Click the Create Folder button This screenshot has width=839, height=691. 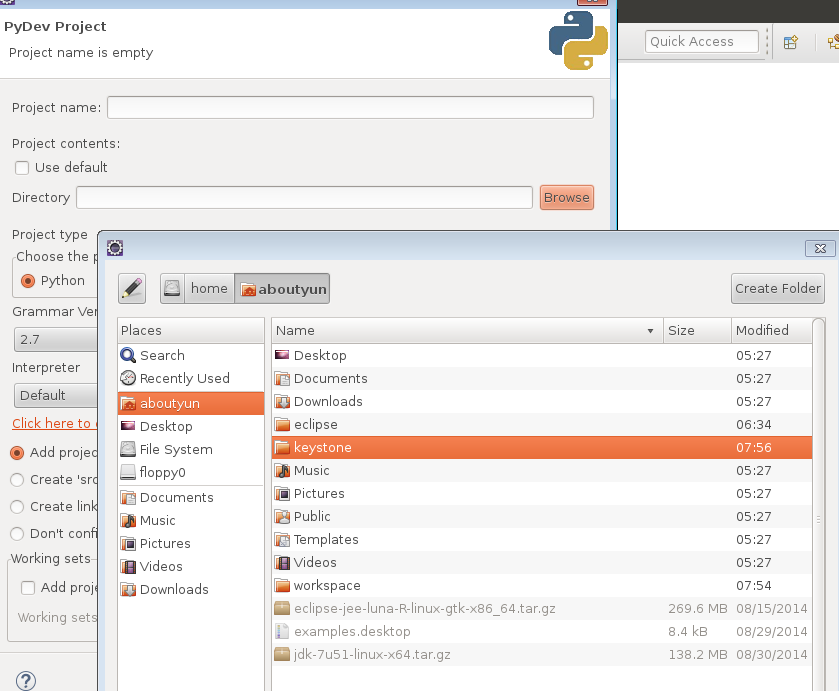777,288
